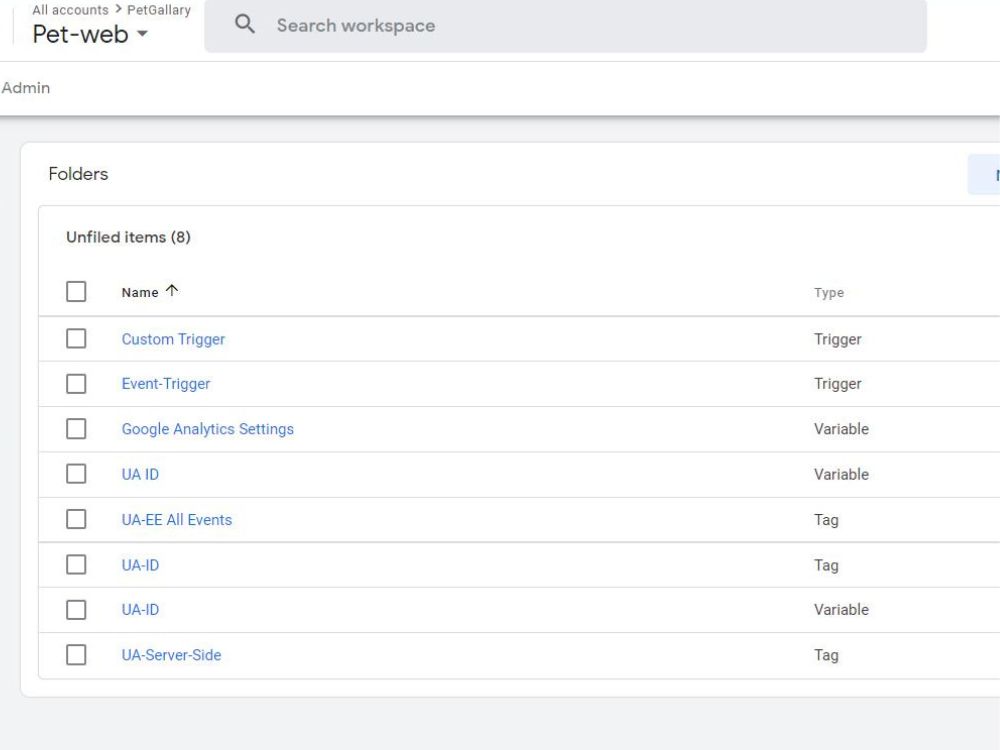Click the Tag type of UA-Server-Side
The image size is (1000, 750).
coord(826,656)
